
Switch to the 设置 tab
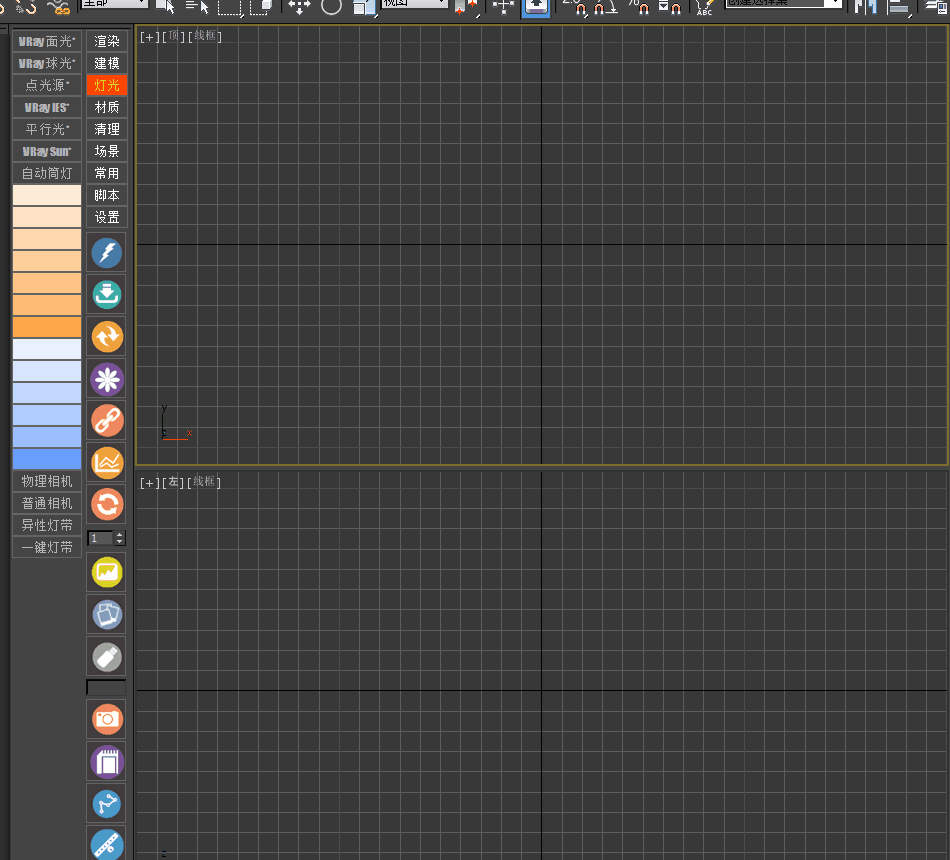[107, 217]
